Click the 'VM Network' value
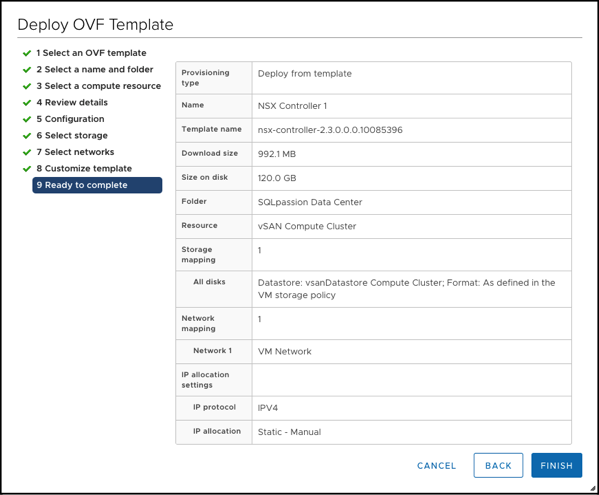The width and height of the screenshot is (599, 495). [285, 351]
